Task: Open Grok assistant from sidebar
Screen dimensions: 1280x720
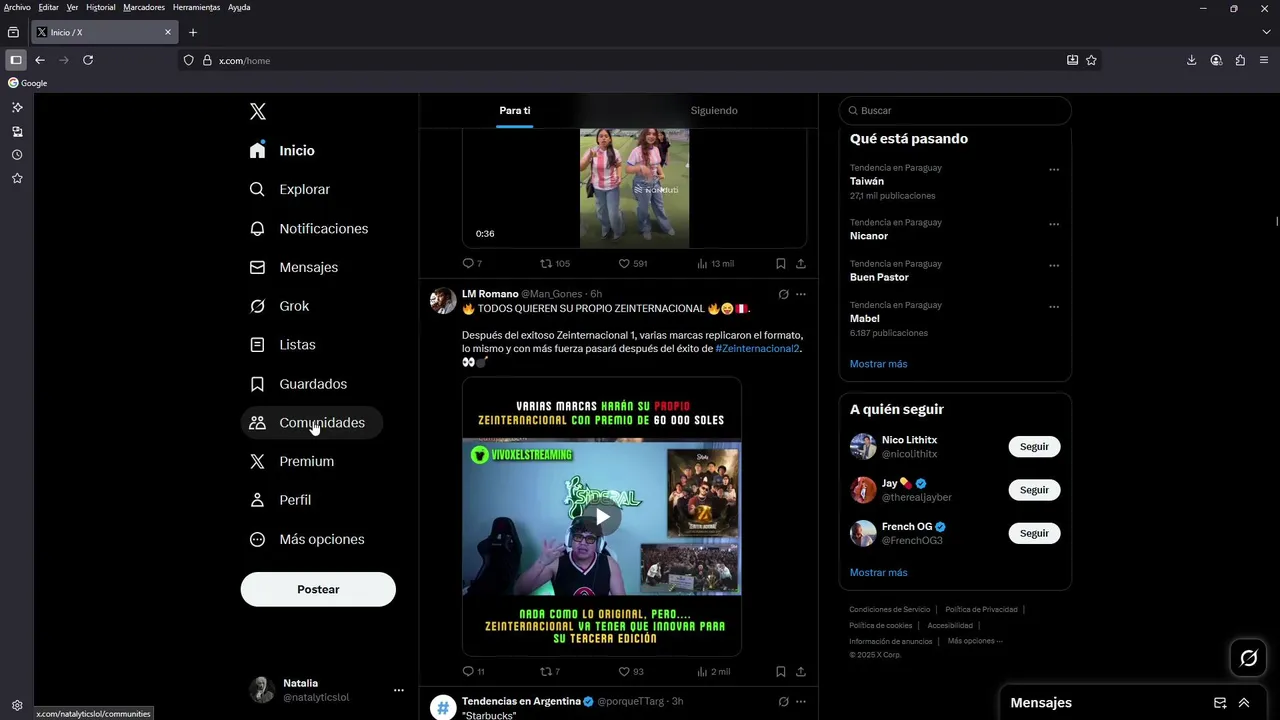Action: point(280,306)
